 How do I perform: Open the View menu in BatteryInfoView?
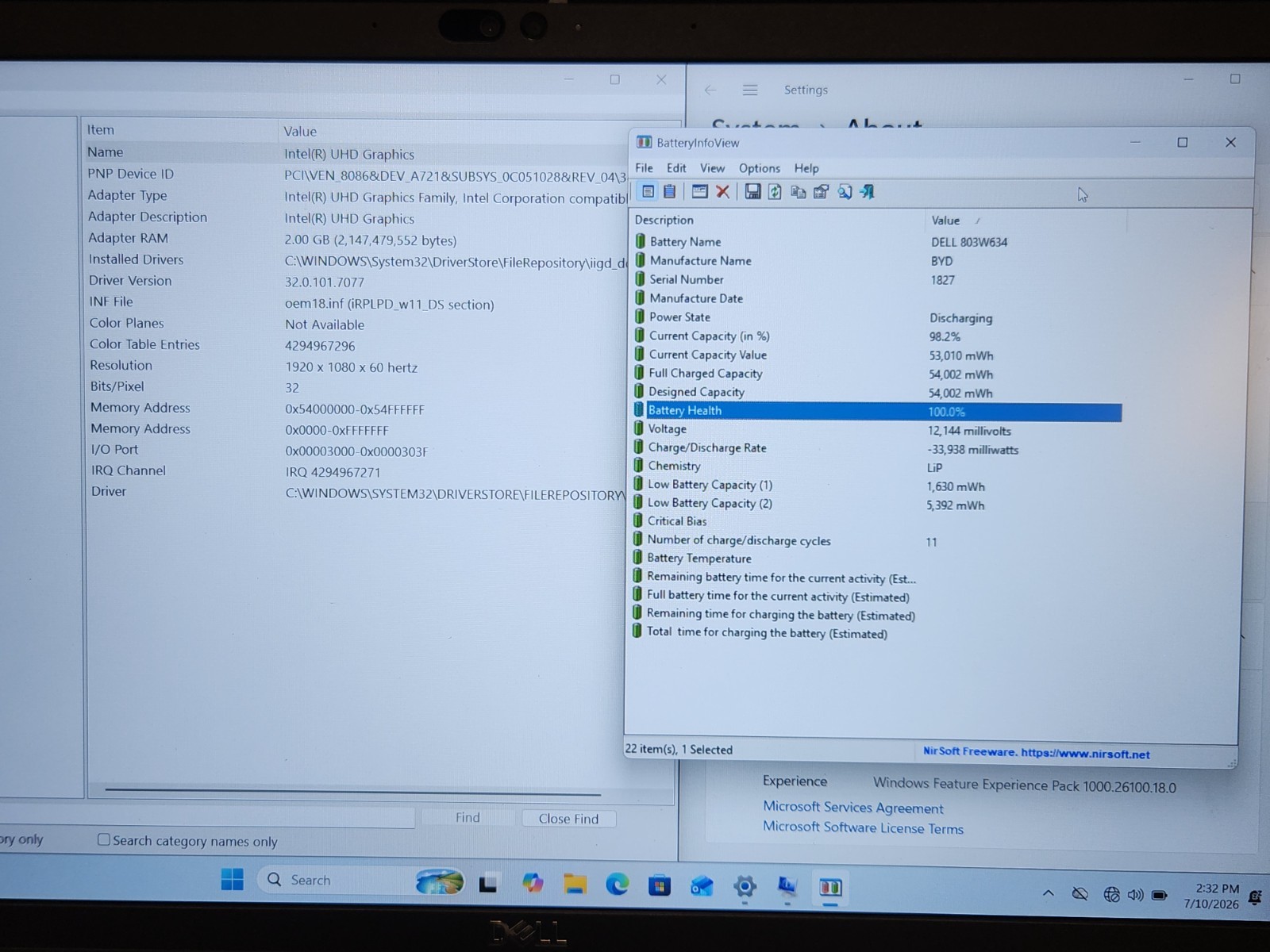[712, 168]
